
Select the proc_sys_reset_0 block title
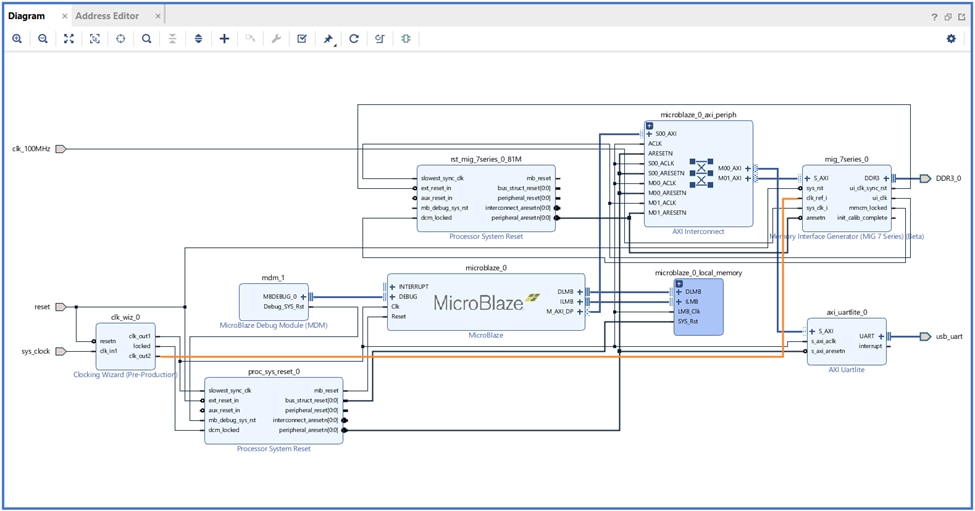coord(274,372)
